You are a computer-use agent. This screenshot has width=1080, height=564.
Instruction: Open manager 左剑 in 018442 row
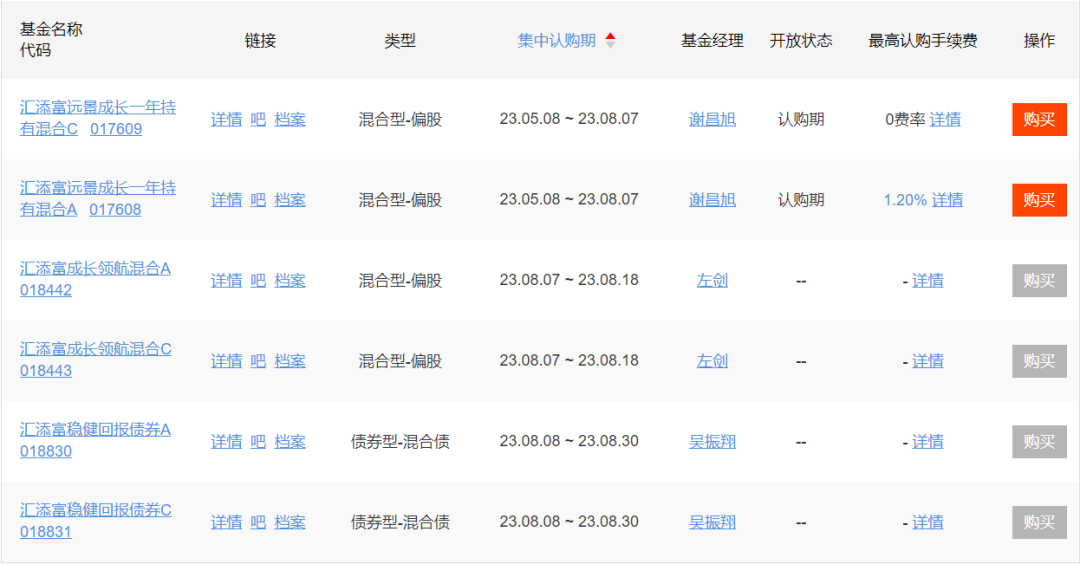coord(712,280)
